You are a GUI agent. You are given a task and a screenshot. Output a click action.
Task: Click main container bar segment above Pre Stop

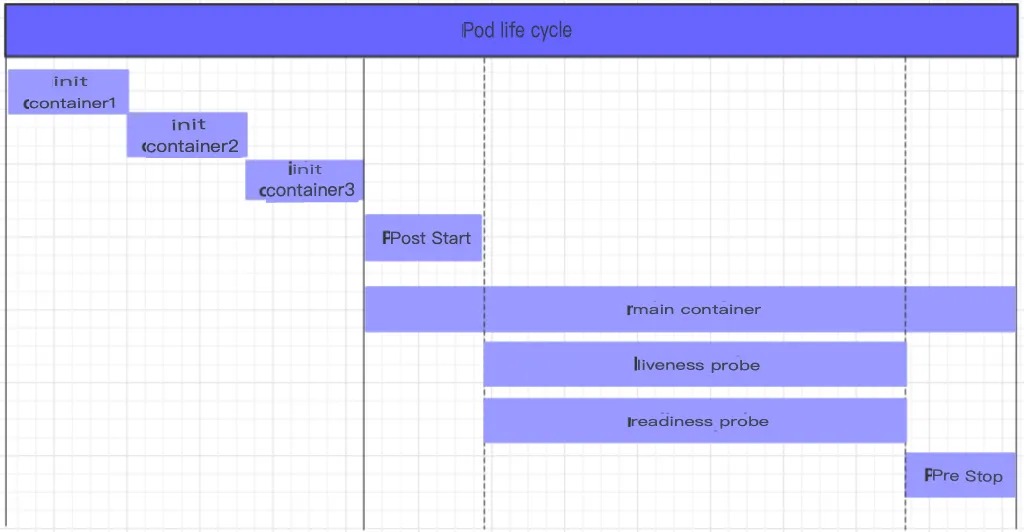(x=961, y=309)
